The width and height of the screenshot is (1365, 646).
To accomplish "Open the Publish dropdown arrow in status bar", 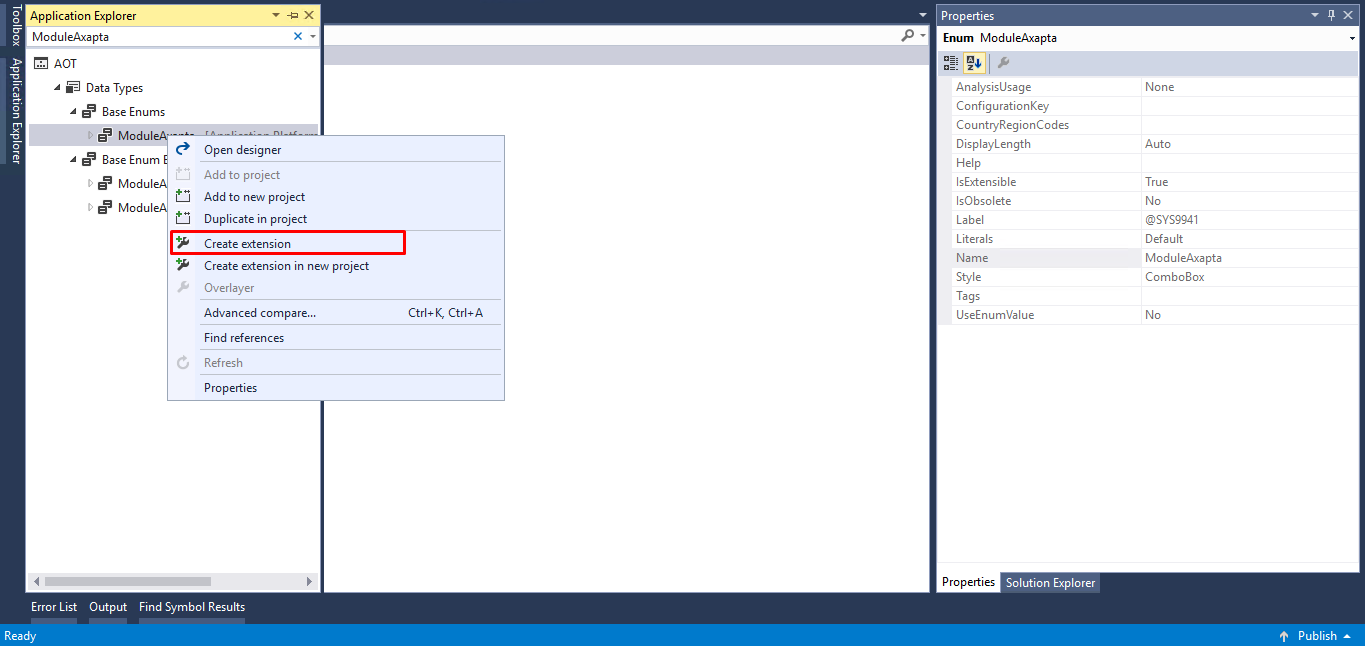I will click(1347, 636).
